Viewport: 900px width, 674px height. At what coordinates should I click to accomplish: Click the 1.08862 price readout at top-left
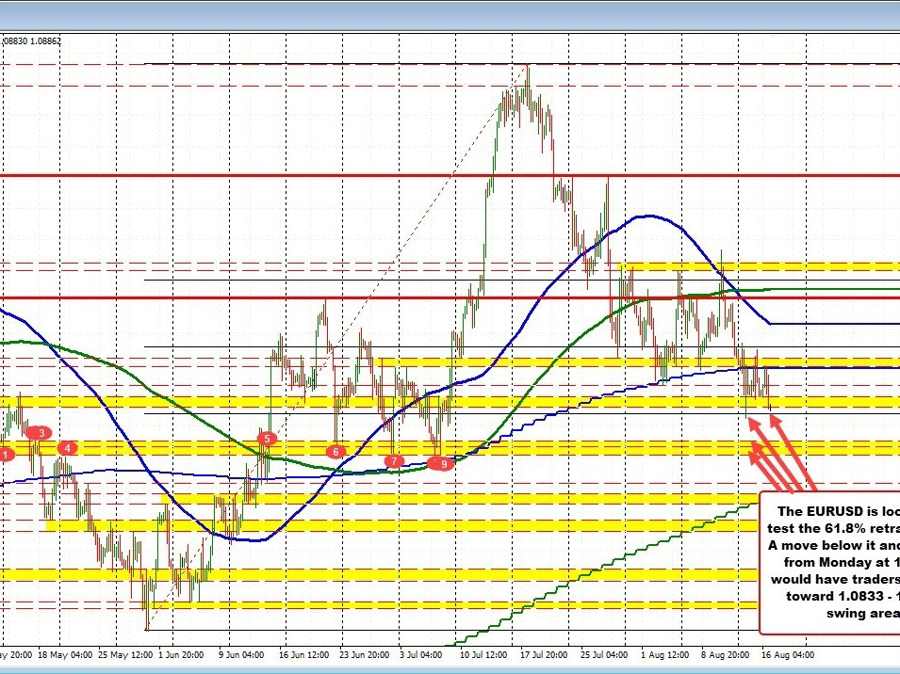pos(46,41)
